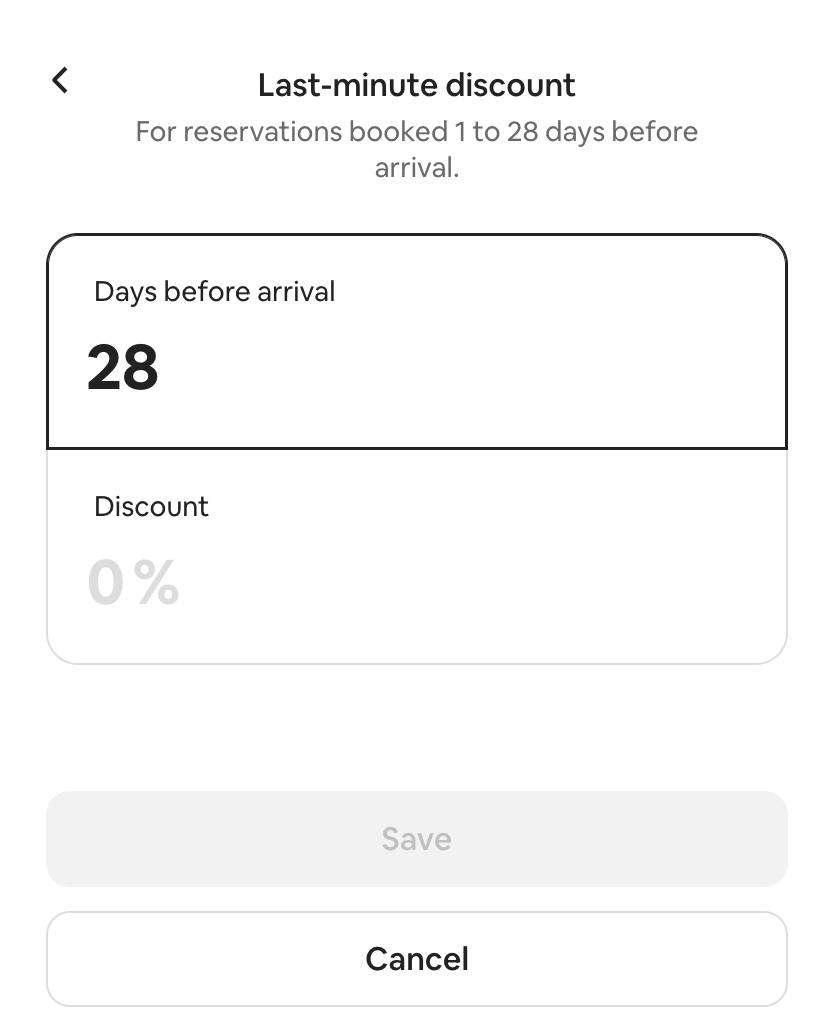Click the 28 value in days field
This screenshot has width=834, height=1028.
[x=123, y=368]
